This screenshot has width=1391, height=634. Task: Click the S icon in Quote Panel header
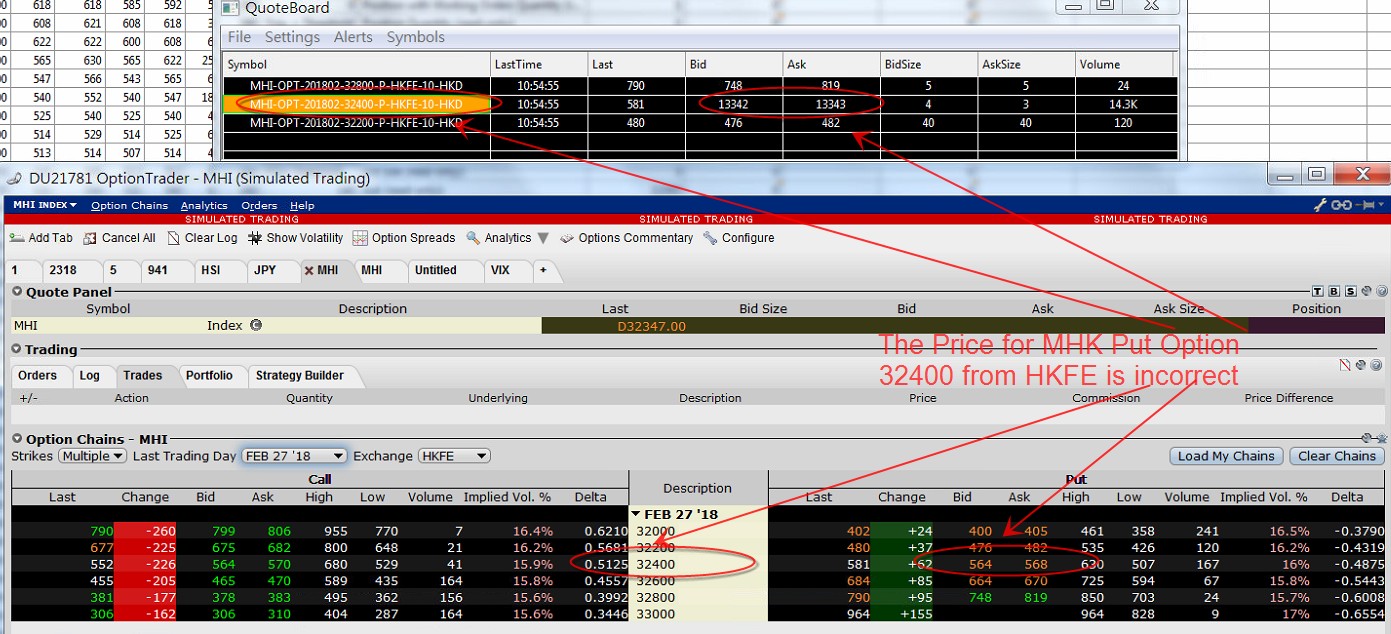pos(1351,291)
